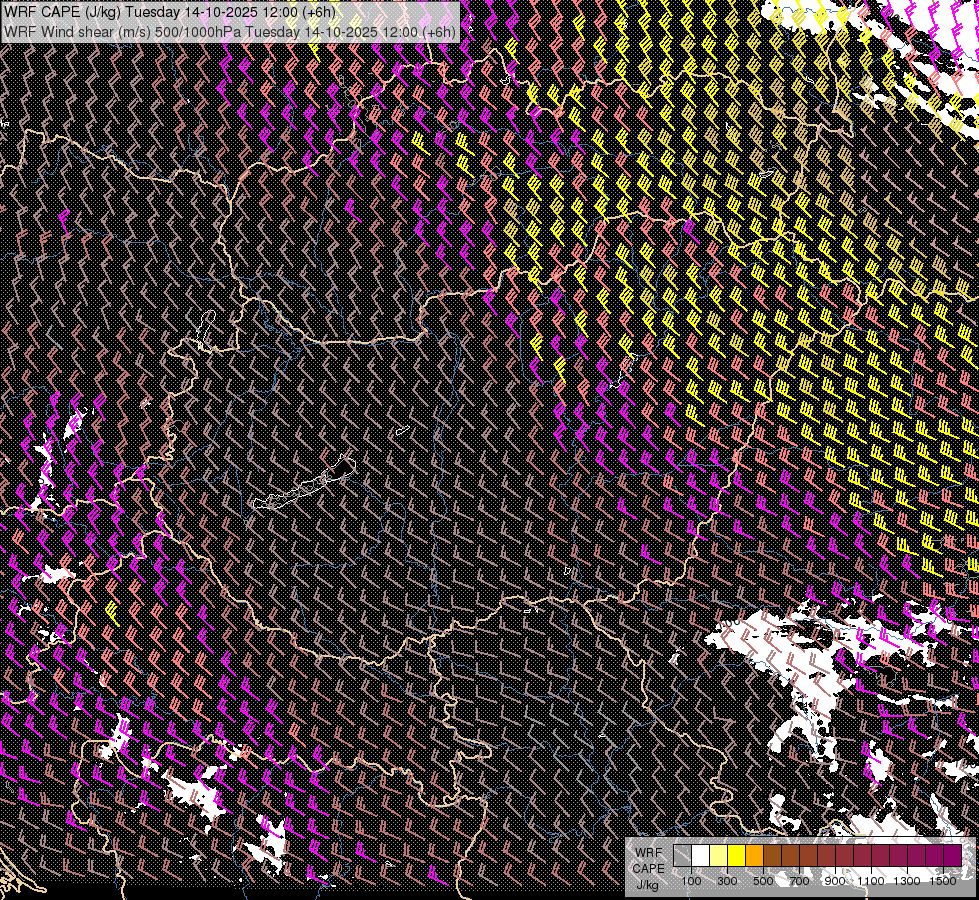
Task: Click the white swatch in CAPE legend
Action: pyautogui.click(x=700, y=856)
